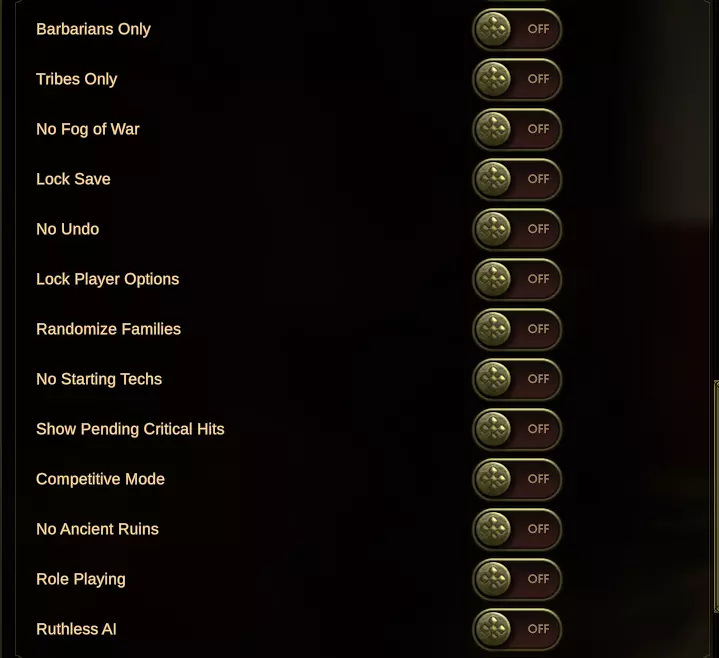Click the No Fog of War label
The height and width of the screenshot is (658, 719).
click(x=88, y=129)
